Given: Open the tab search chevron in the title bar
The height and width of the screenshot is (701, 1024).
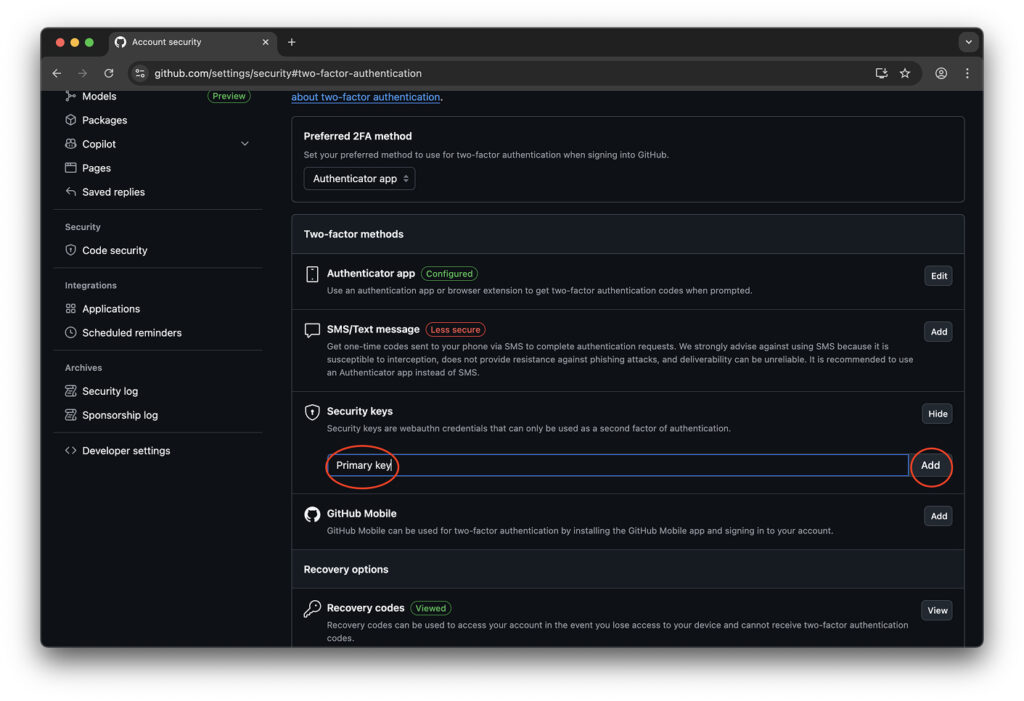Looking at the screenshot, I should pos(968,42).
